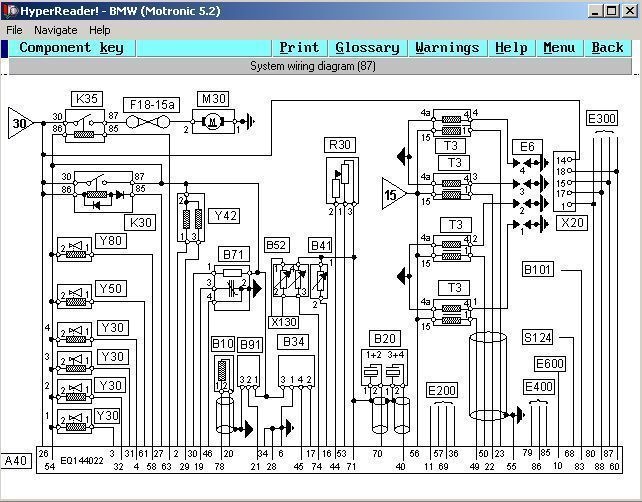Screen dimensions: 642x502
Task: Select the E300 label
Action: click(602, 118)
